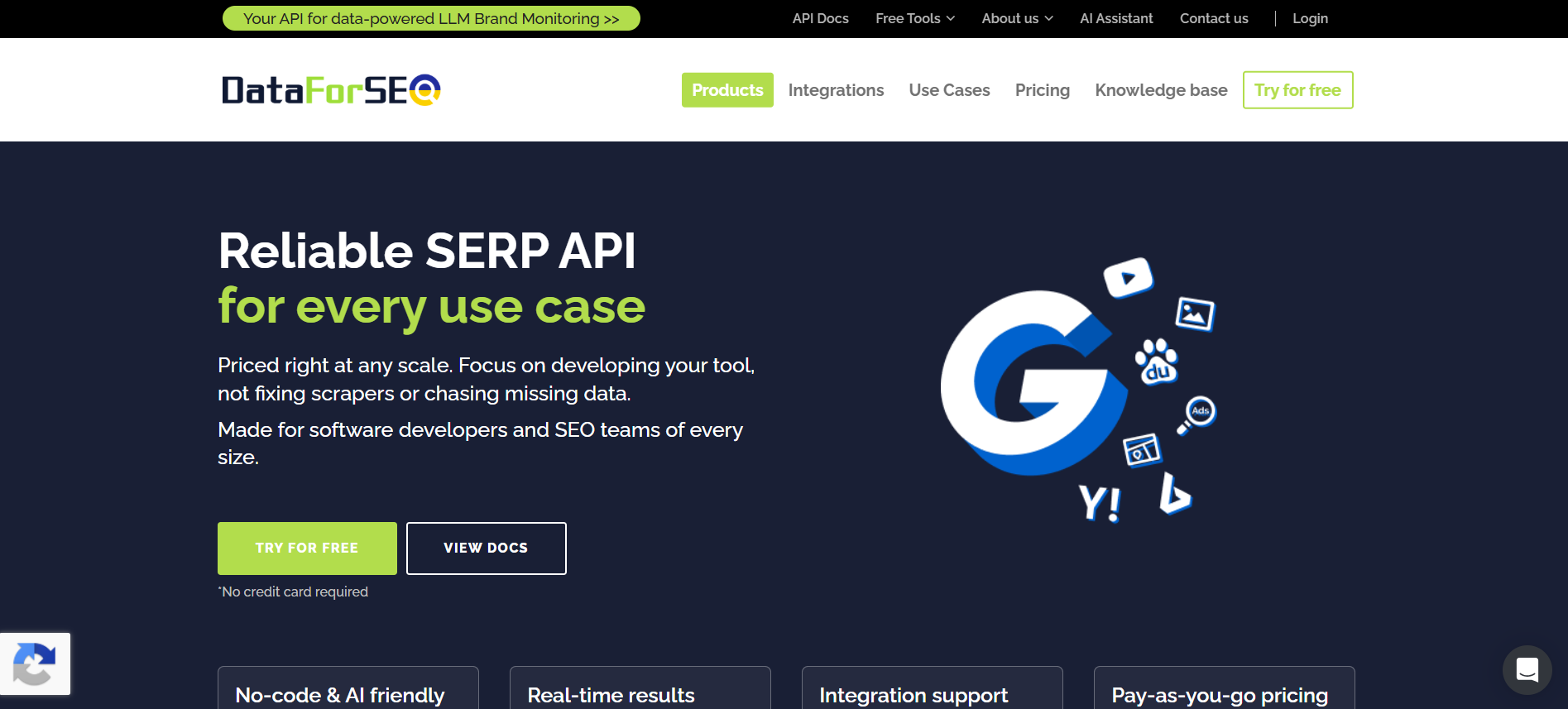1568x709 pixels.
Task: Click the Yahoo Y! icon
Action: click(1100, 503)
